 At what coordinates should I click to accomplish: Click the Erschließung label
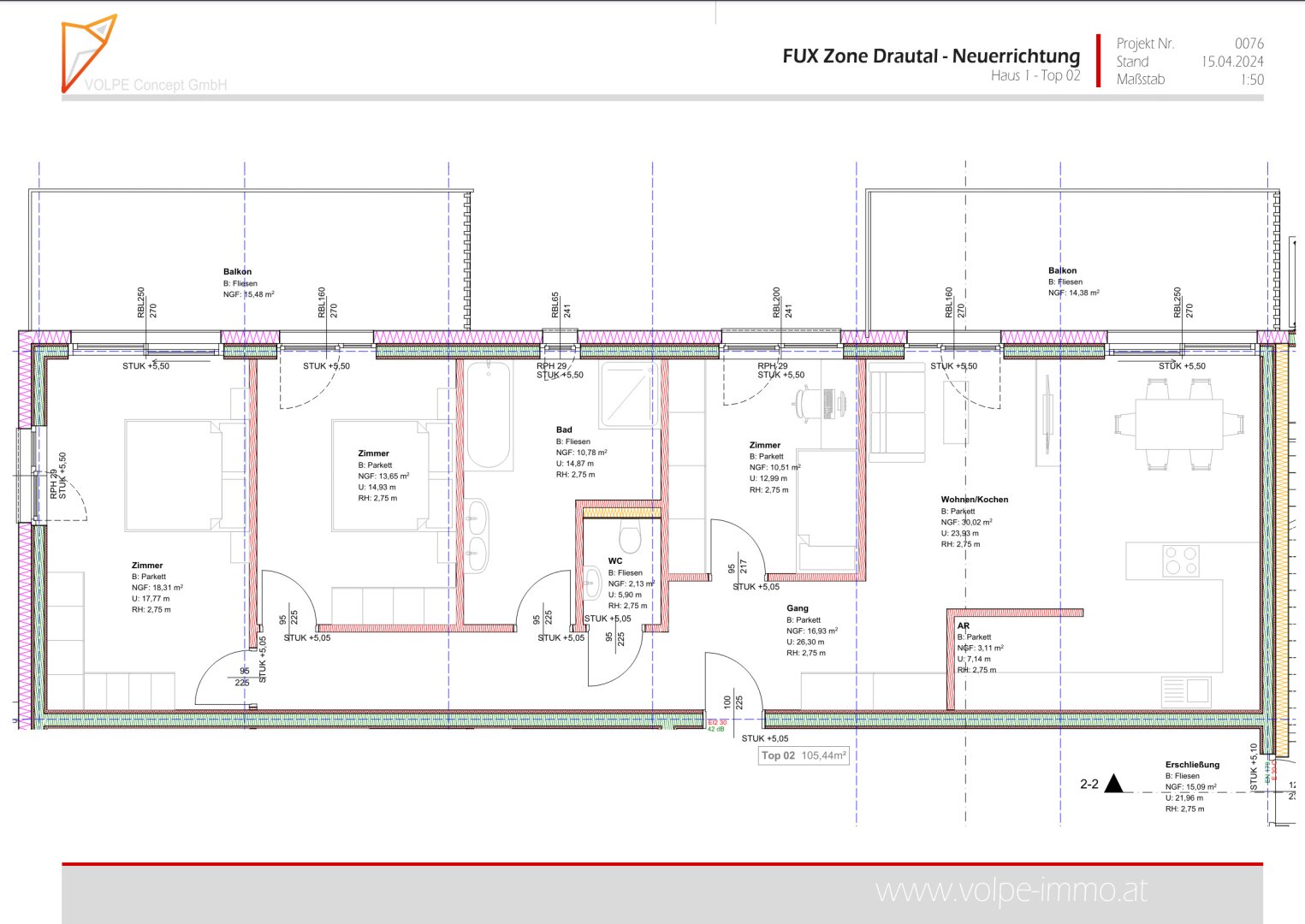1192,765
